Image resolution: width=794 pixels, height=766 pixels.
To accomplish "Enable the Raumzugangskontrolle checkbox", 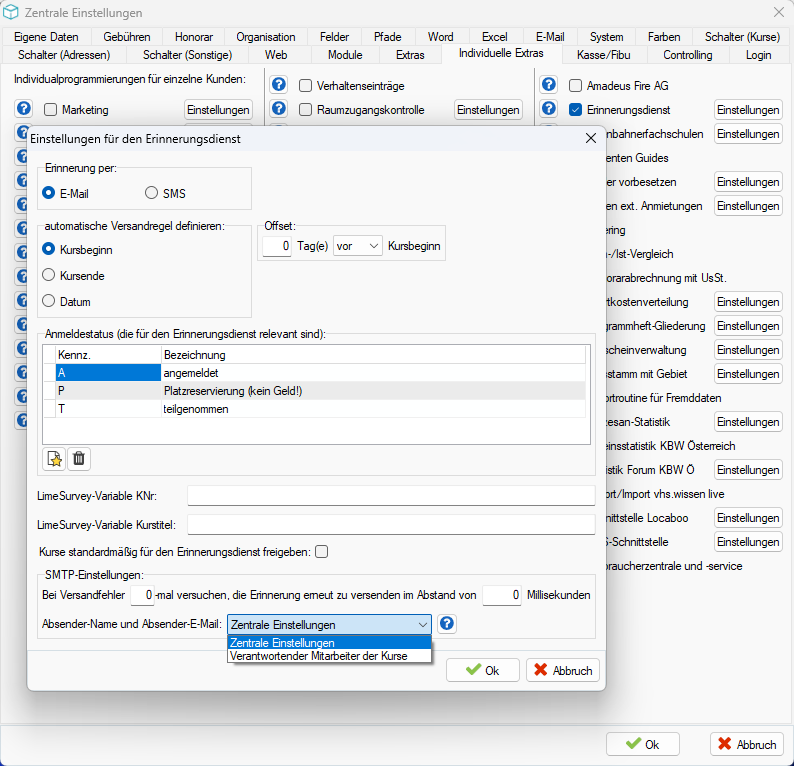I will coord(305,109).
